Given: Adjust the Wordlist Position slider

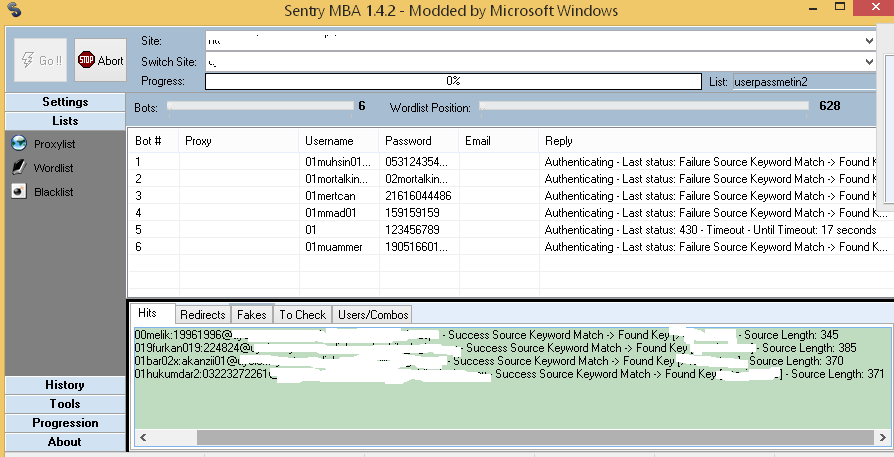Looking at the screenshot, I should pyautogui.click(x=644, y=106).
